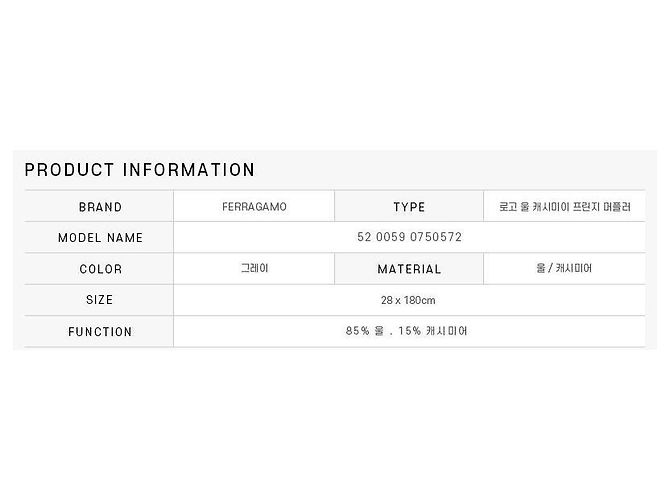Click the FERRAGAMO brand value
This screenshot has height=500, width=670.
(254, 207)
